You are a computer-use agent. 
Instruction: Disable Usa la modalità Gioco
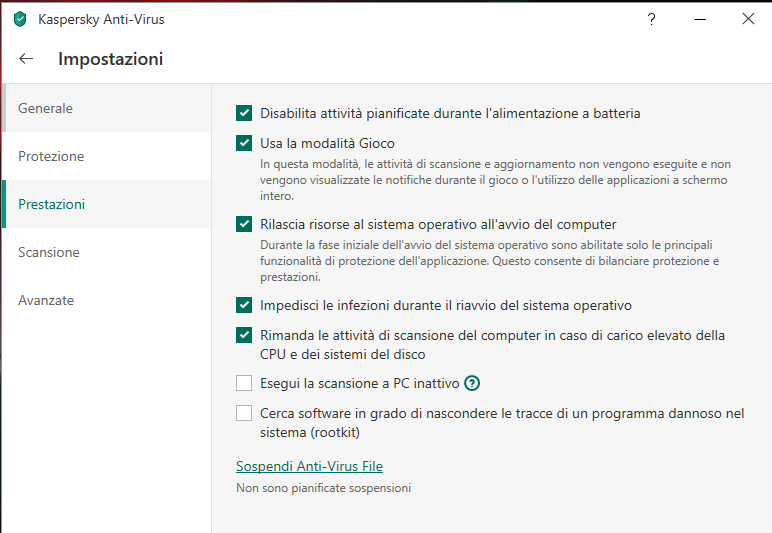tap(244, 143)
